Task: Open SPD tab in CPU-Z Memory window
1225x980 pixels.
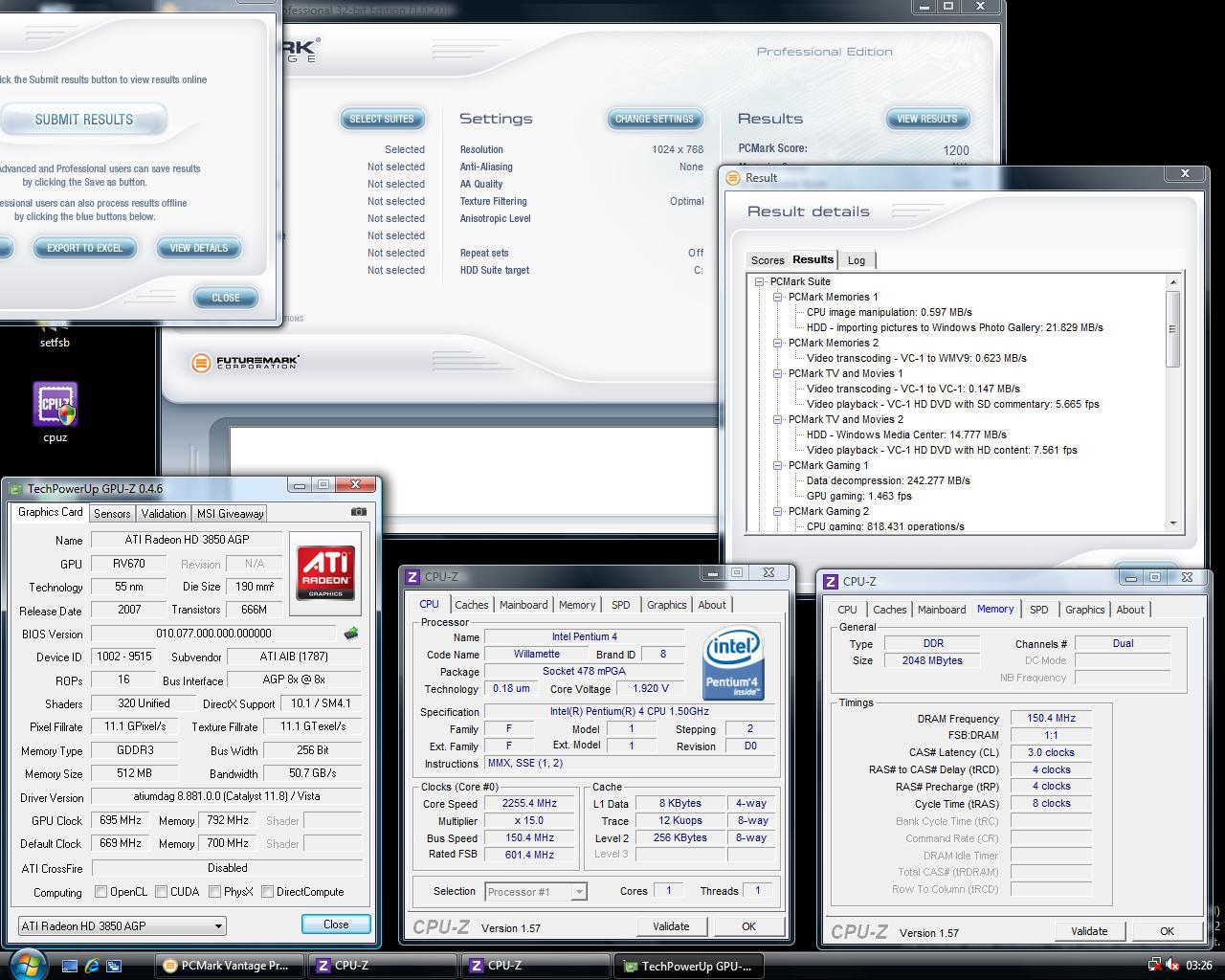Action: click(1038, 610)
